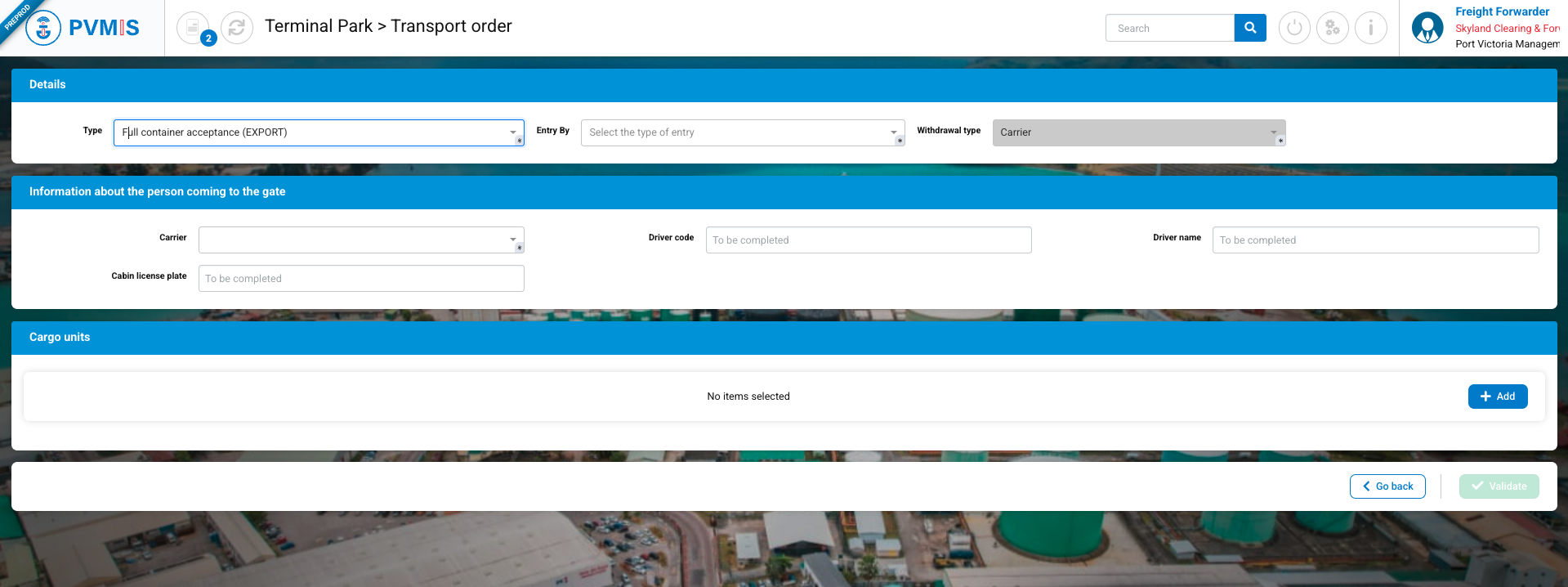
Task: Open the settings gears icon
Action: click(x=1333, y=28)
